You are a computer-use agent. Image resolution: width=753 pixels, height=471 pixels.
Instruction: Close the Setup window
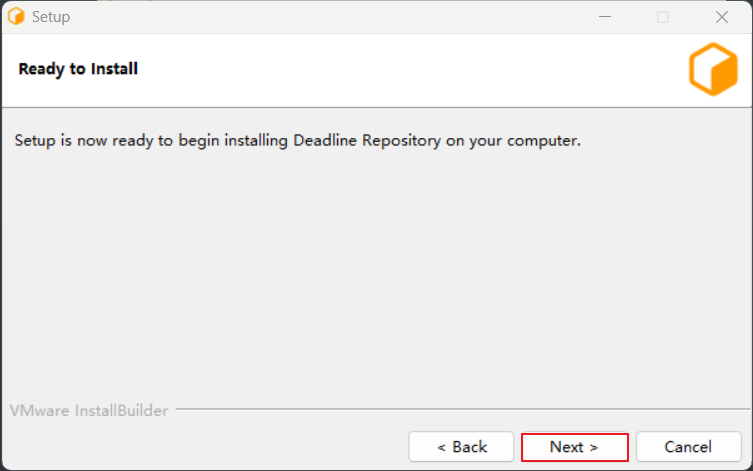click(x=722, y=17)
